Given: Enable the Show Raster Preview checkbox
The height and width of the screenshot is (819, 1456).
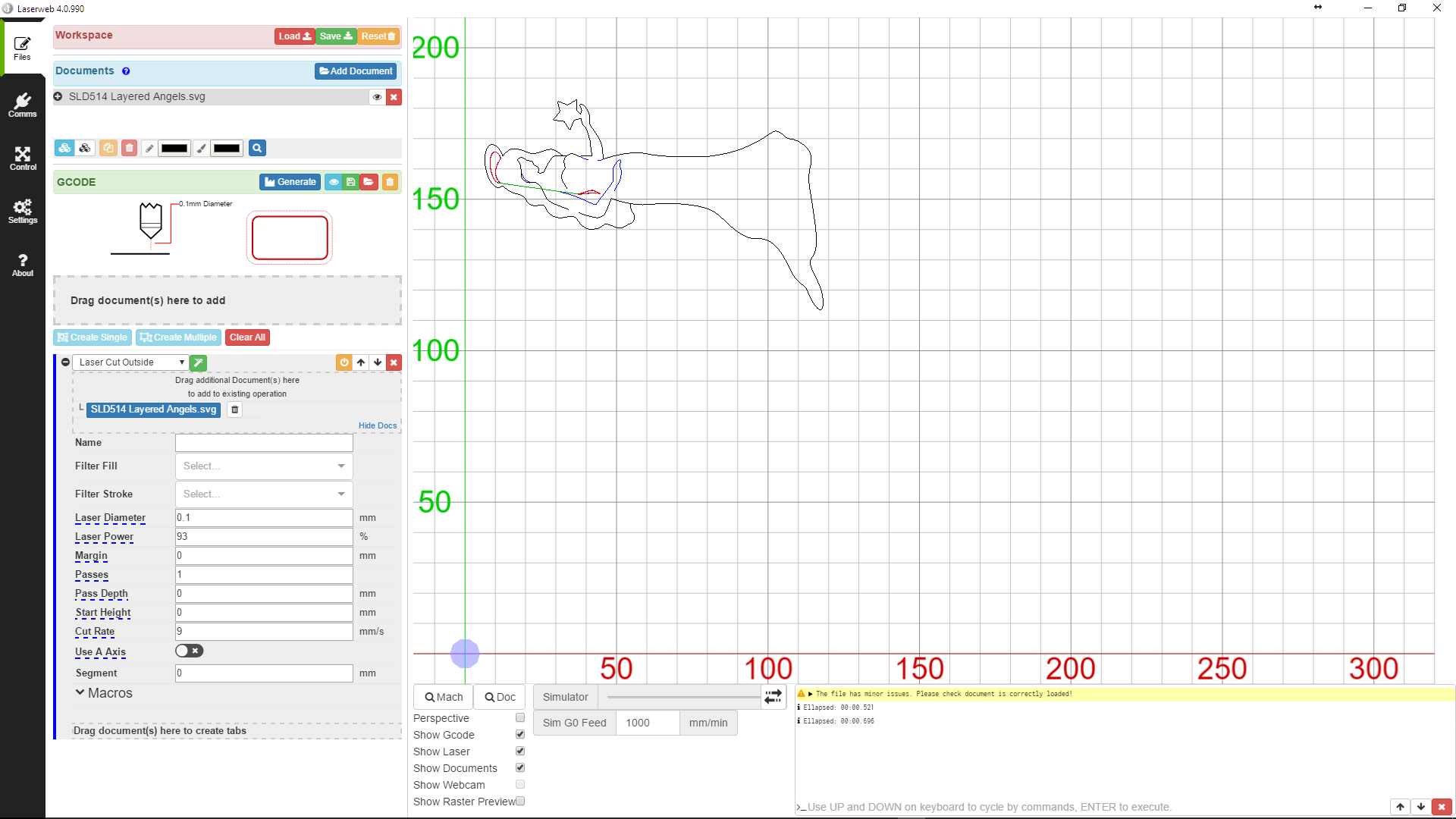Looking at the screenshot, I should pyautogui.click(x=520, y=801).
